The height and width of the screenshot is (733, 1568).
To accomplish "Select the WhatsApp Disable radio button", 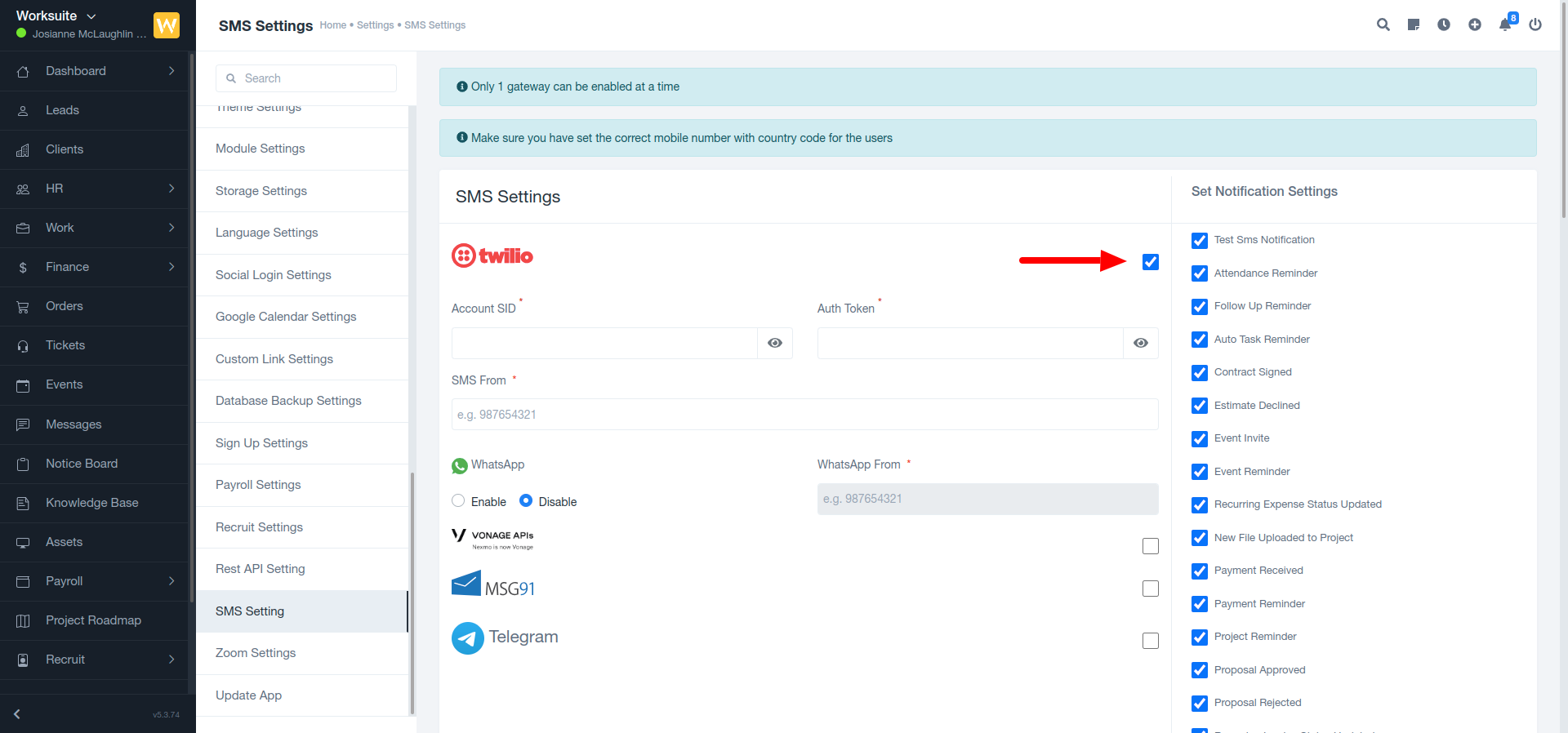I will (x=526, y=500).
